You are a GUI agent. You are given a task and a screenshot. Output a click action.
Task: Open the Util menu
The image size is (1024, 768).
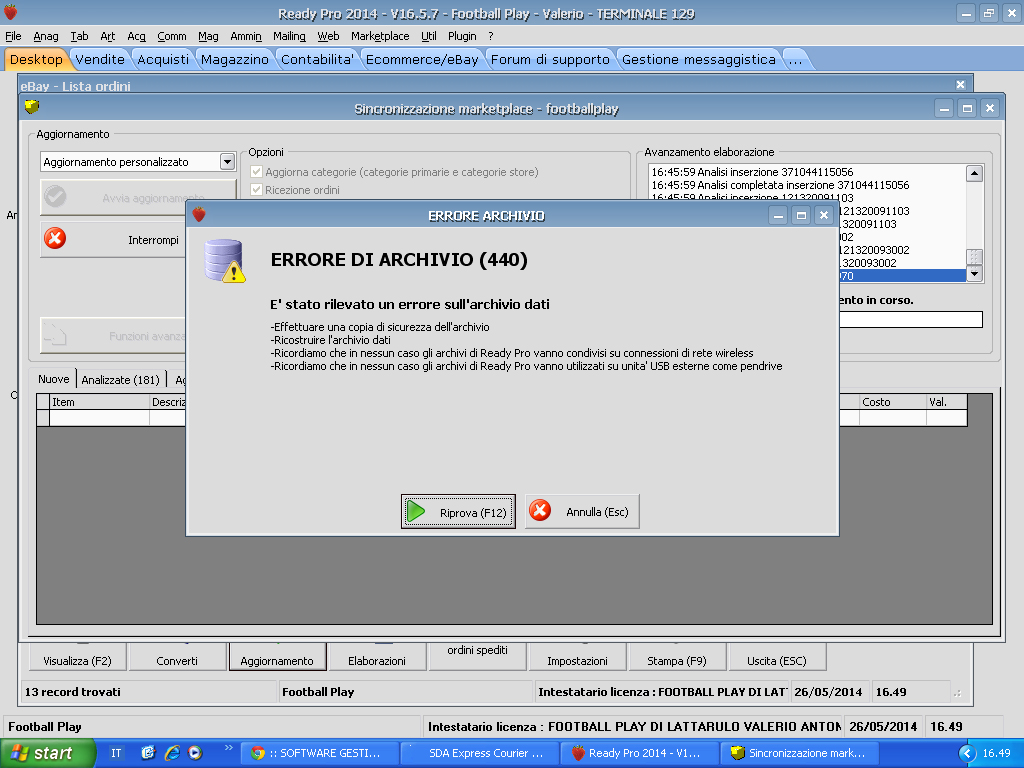click(x=428, y=36)
